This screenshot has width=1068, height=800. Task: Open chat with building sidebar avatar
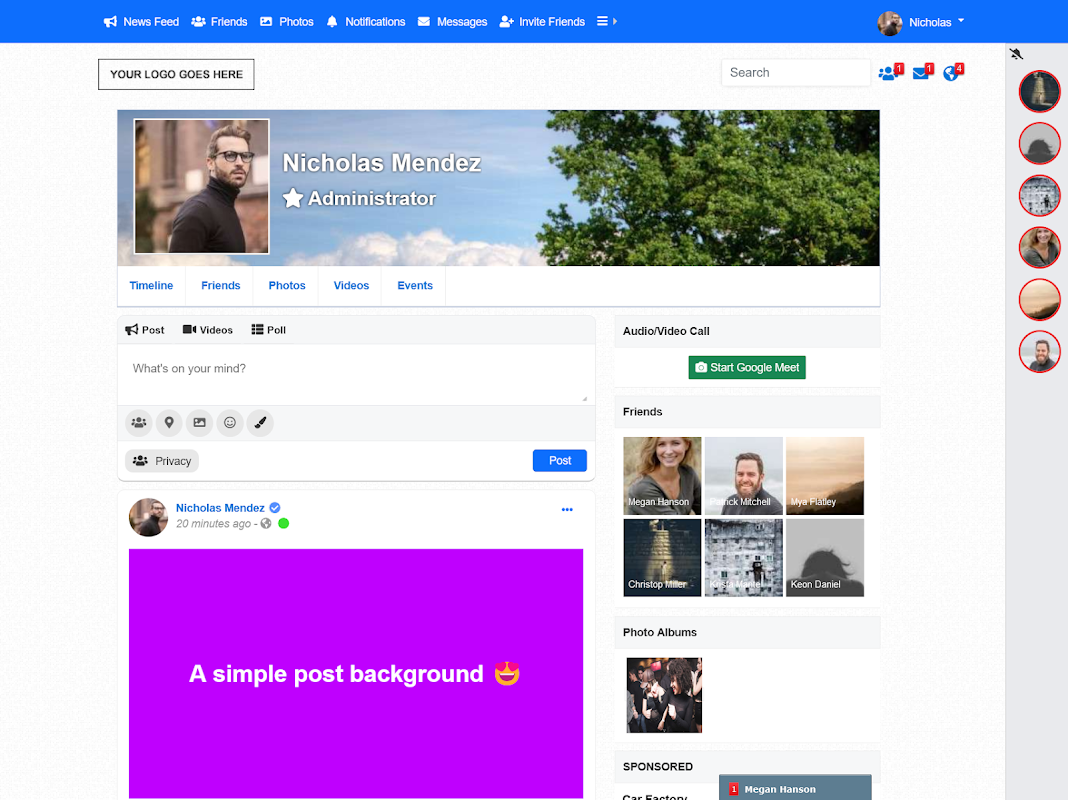pyautogui.click(x=1039, y=195)
